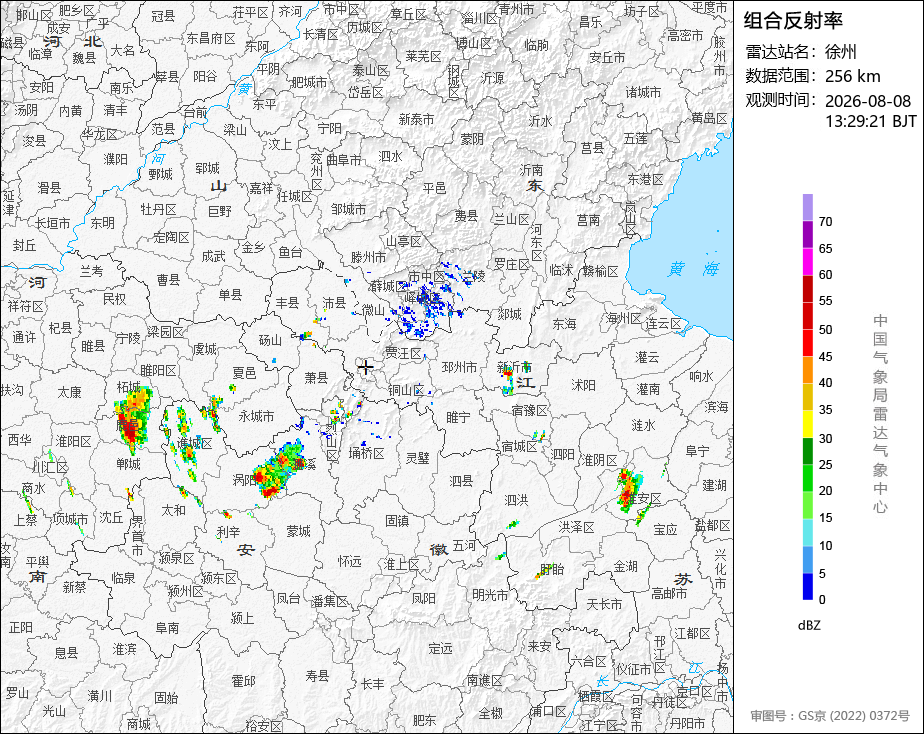
Task: Click the 徐州 radar station name
Action: (840, 52)
